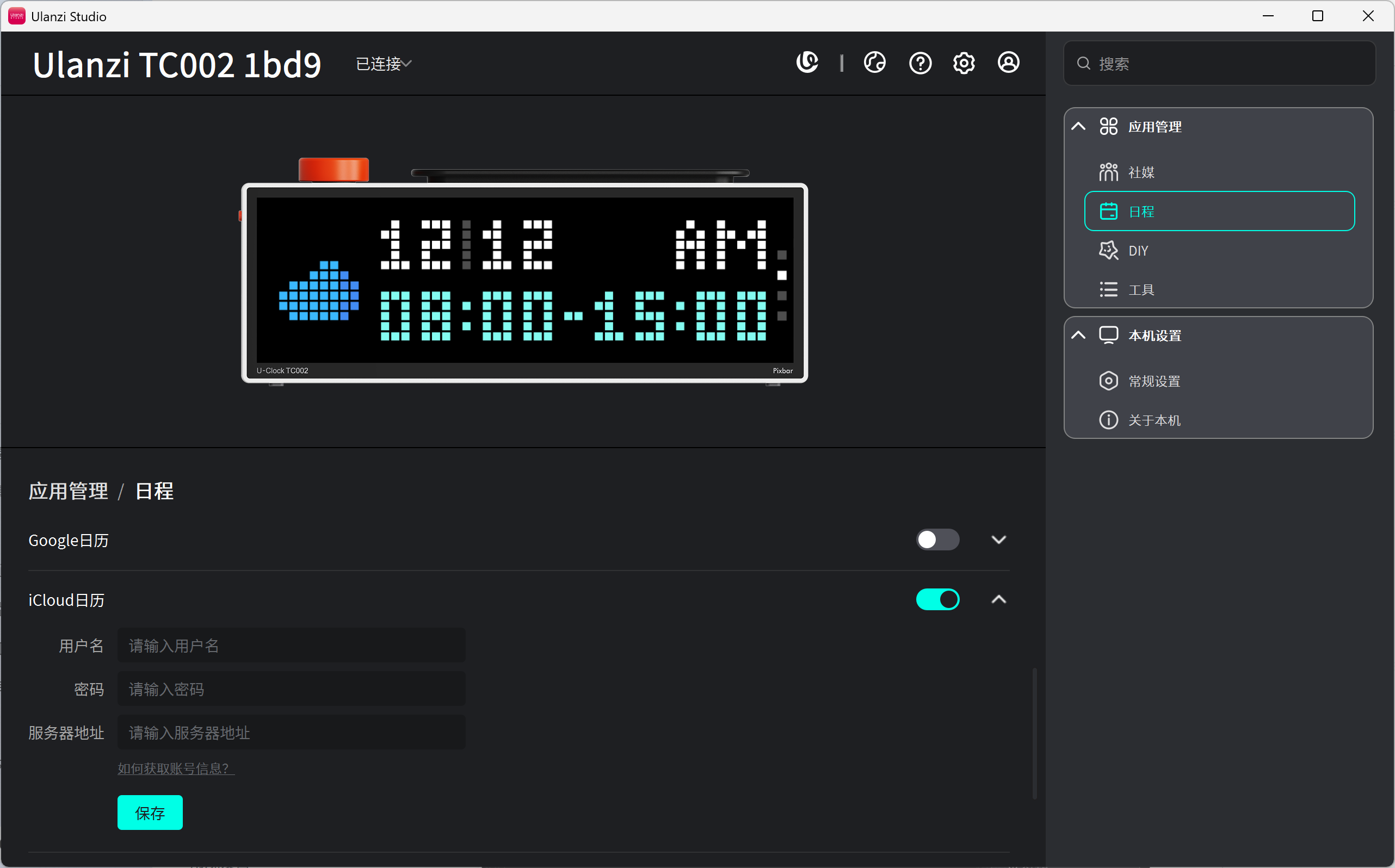Click the 保存 button
The height and width of the screenshot is (868, 1395).
(150, 813)
